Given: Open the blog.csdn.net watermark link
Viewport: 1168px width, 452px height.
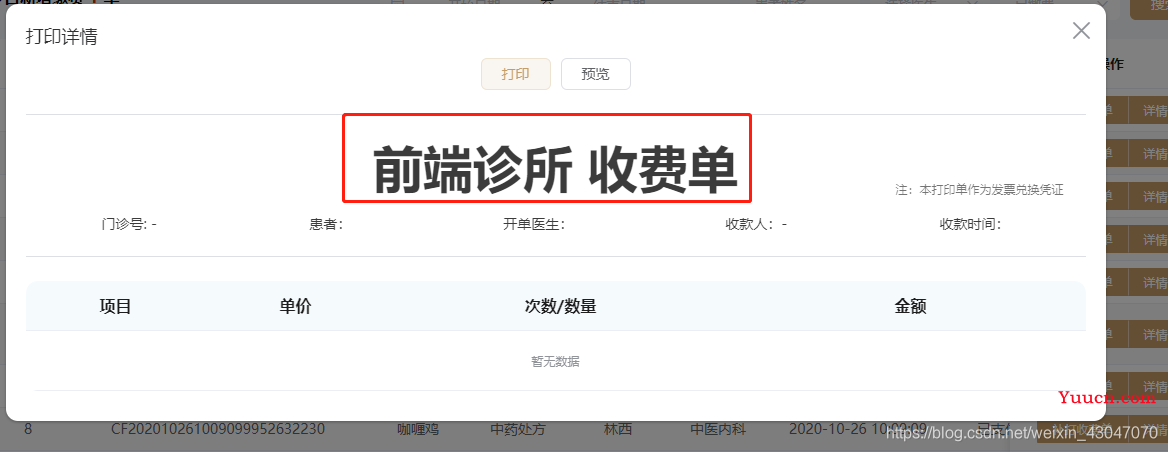Looking at the screenshot, I should point(1024,430).
